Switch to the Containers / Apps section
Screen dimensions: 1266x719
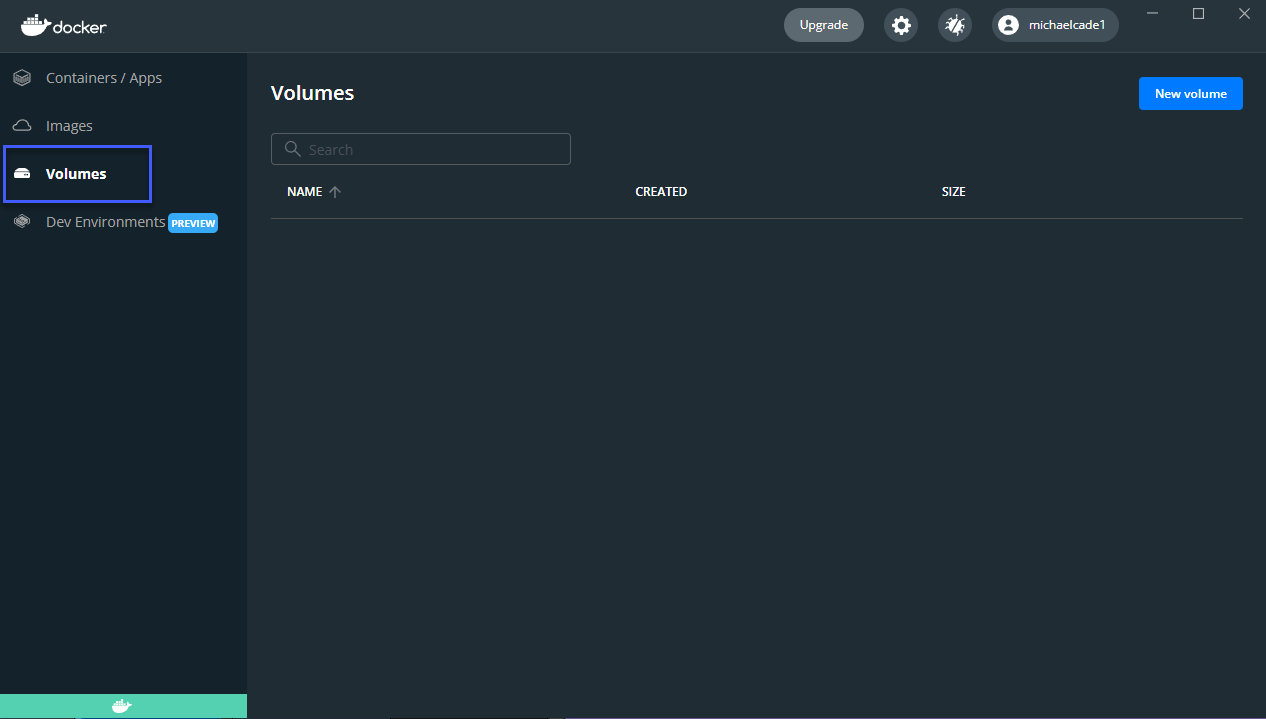[x=103, y=77]
